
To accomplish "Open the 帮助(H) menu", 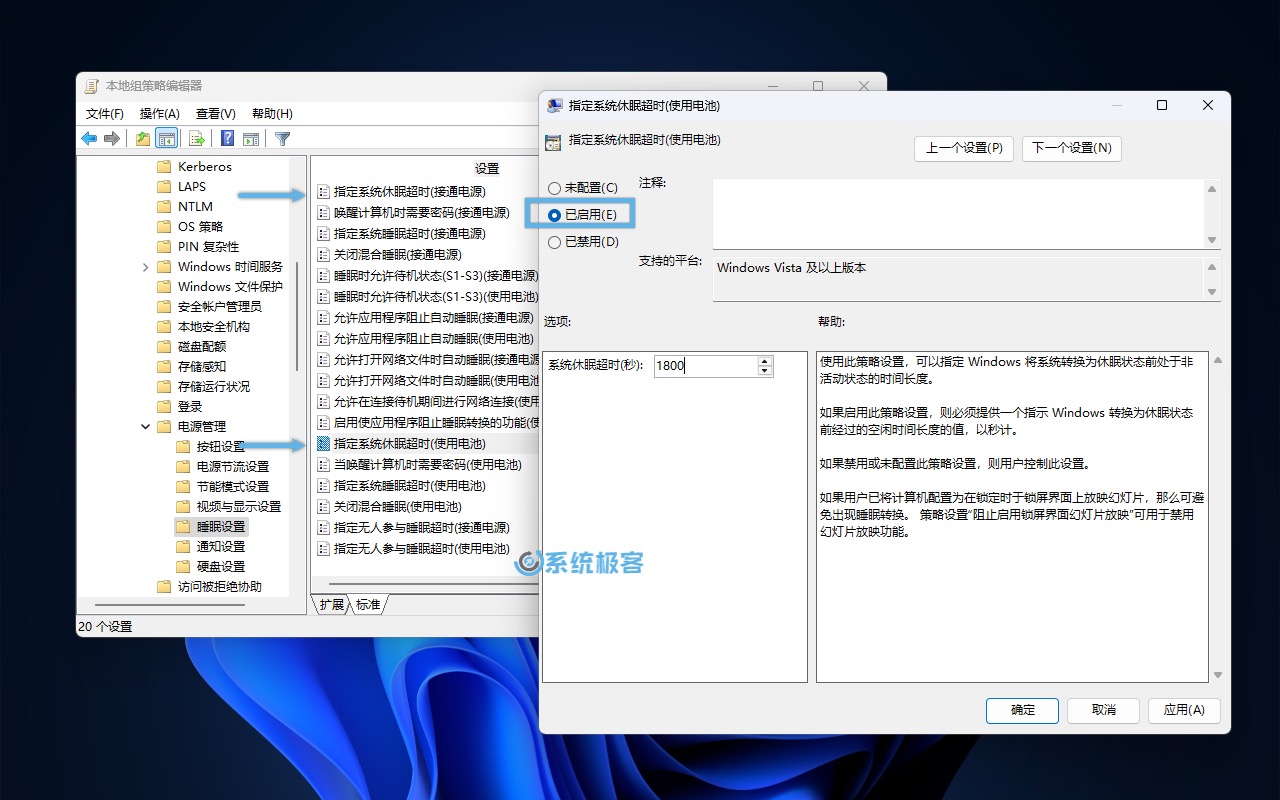I will pyautogui.click(x=272, y=114).
